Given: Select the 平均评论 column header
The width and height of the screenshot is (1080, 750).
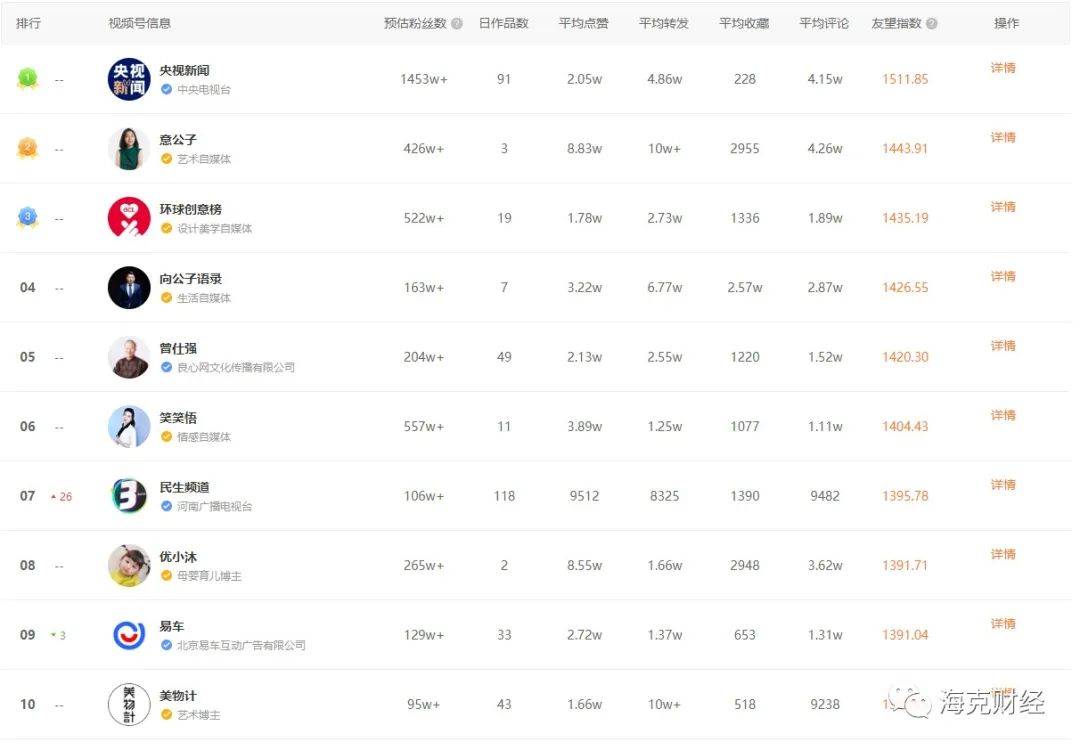Looking at the screenshot, I should click(824, 24).
